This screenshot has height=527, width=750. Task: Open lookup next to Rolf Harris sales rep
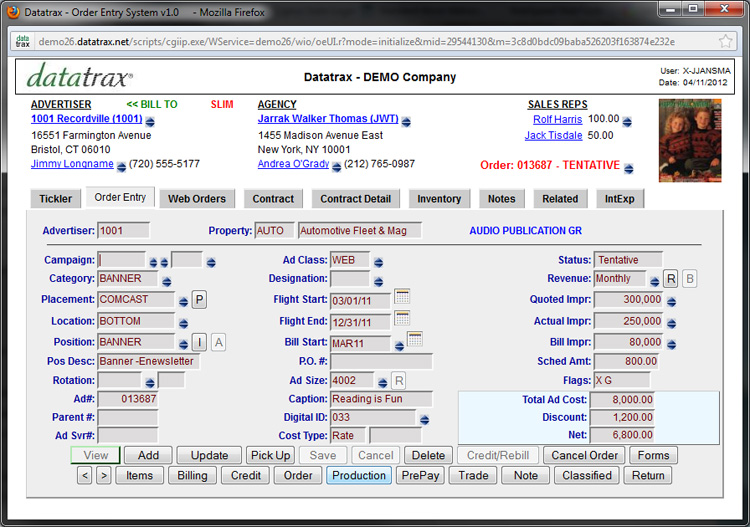(627, 122)
